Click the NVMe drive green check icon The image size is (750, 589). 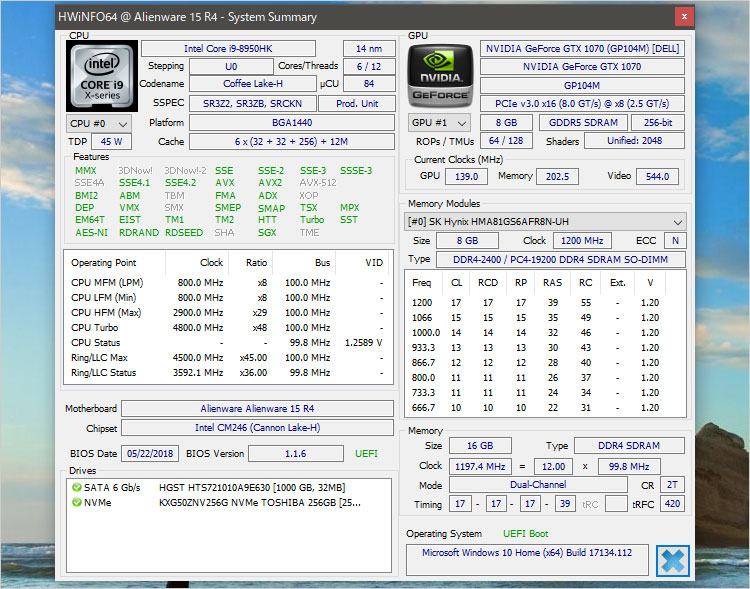click(x=77, y=503)
